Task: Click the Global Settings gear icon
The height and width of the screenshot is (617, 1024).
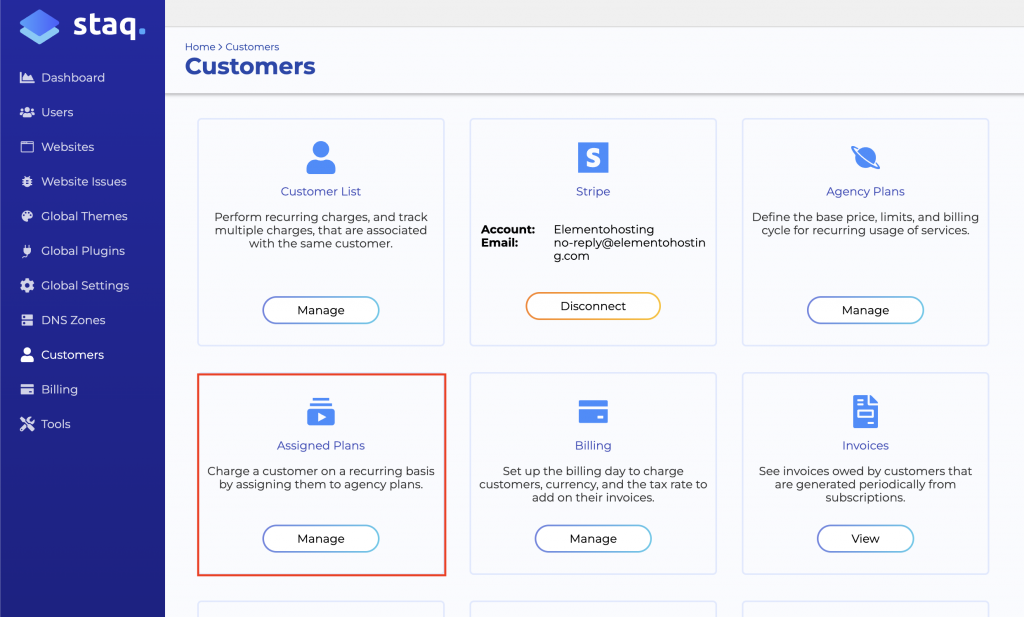Action: 27,286
